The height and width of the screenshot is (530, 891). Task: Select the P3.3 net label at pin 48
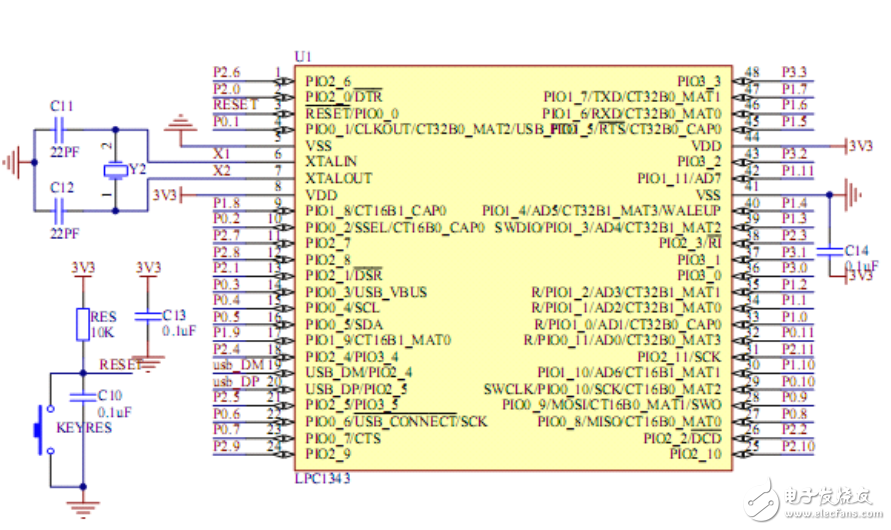coord(795,72)
